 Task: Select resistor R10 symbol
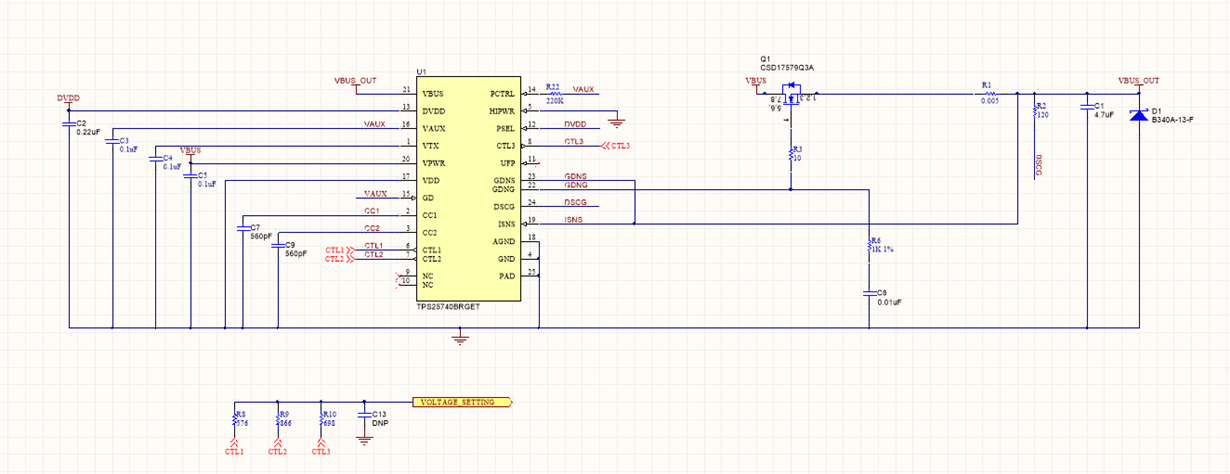(321, 418)
